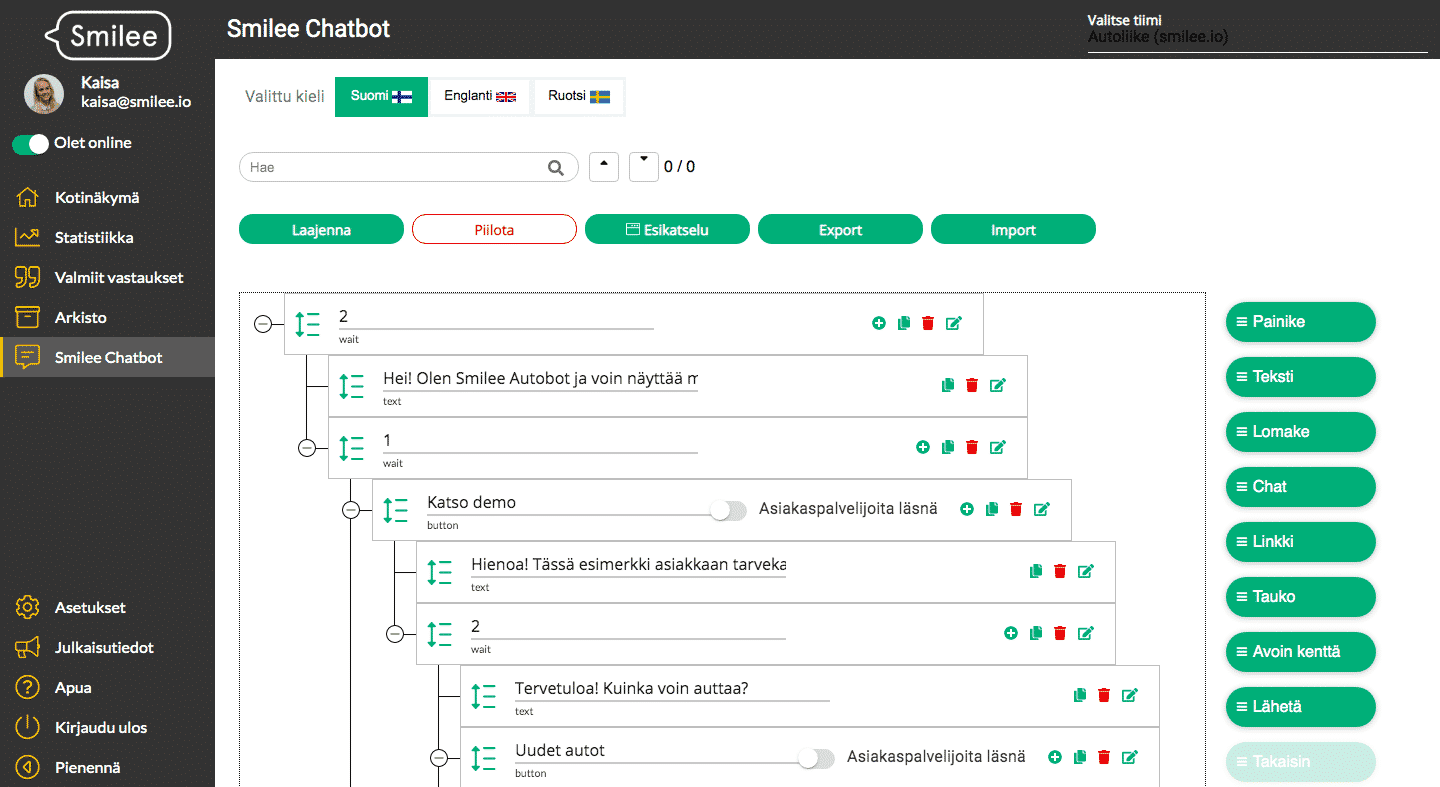Image resolution: width=1440 pixels, height=787 pixels.
Task: Copy the 'Hei! Olen Smilee Autobot' text row
Action: click(948, 385)
